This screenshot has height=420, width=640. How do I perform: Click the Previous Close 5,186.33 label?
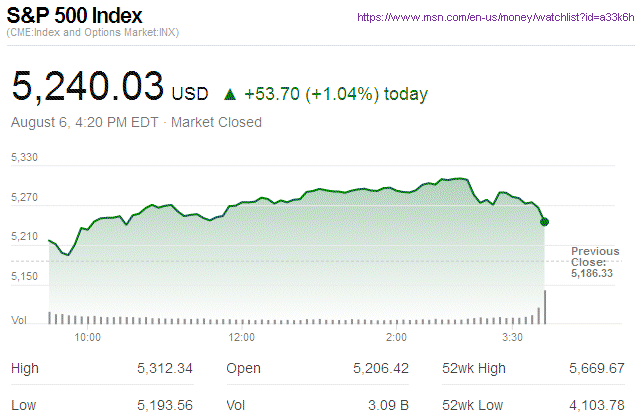pos(595,261)
